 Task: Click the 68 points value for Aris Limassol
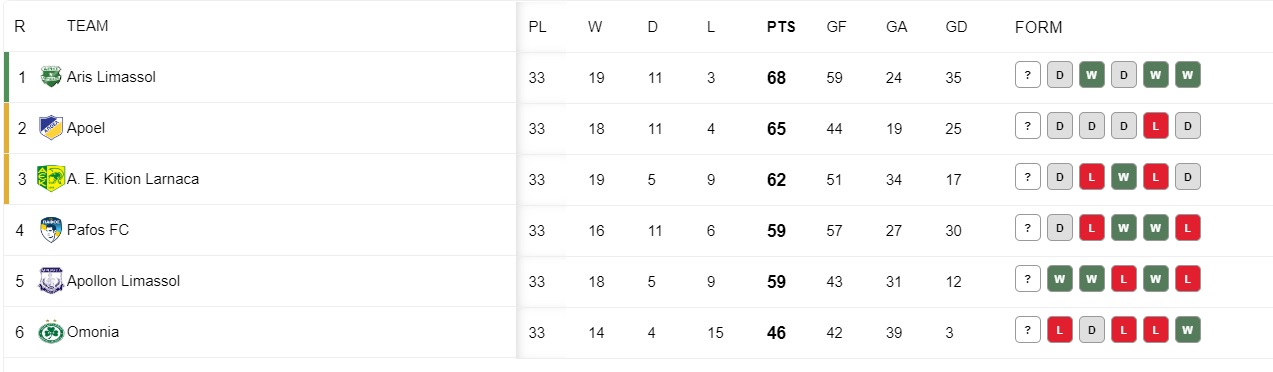776,78
